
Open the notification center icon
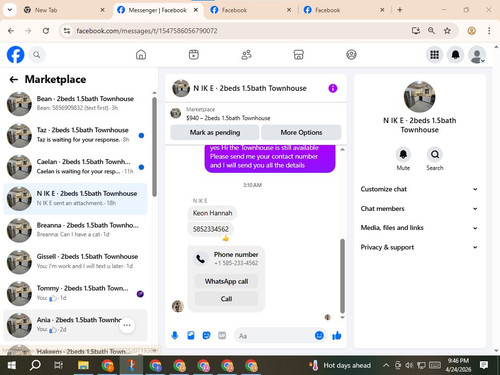[484, 365]
